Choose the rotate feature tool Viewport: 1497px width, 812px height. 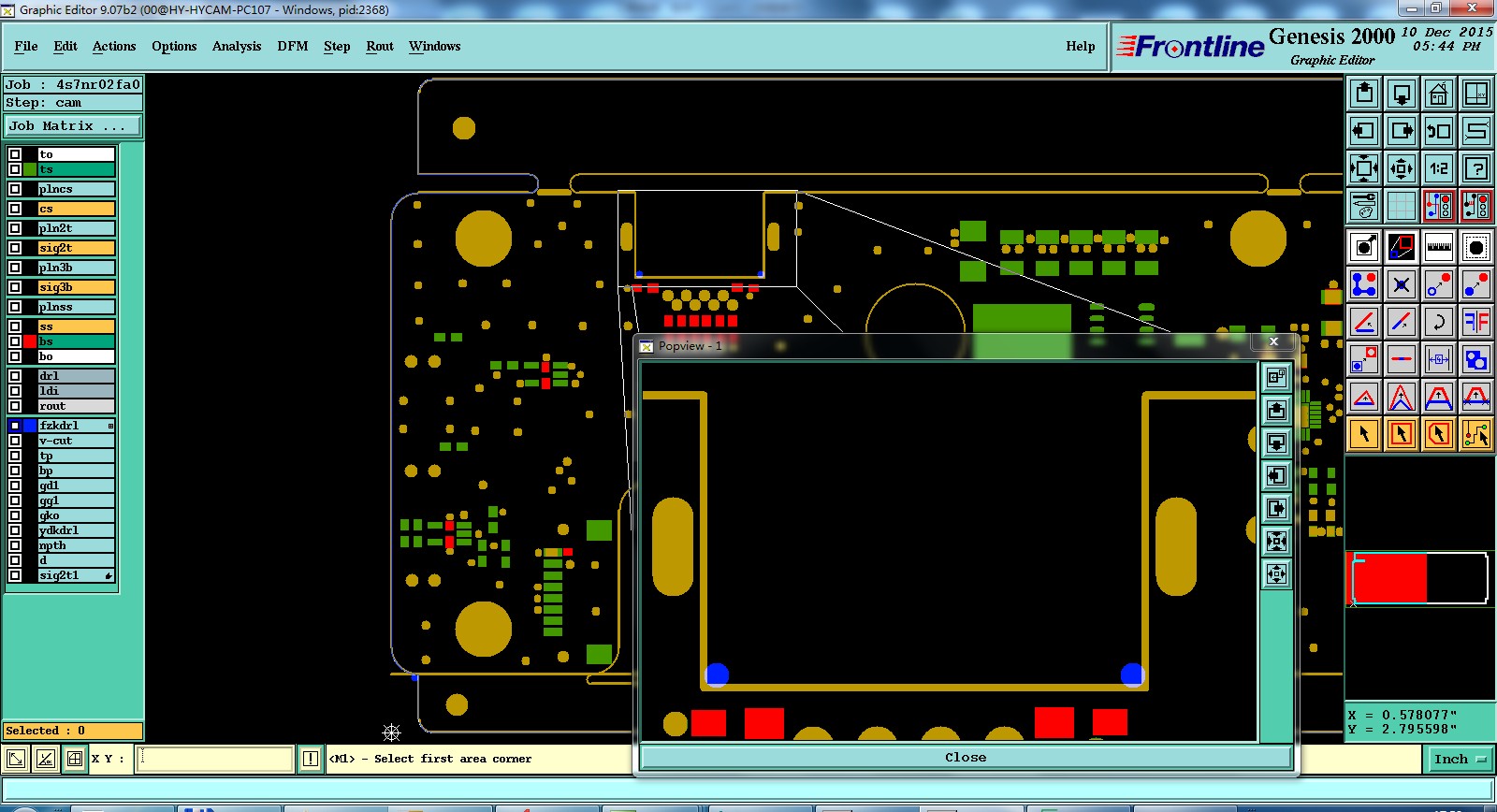coord(1439,322)
